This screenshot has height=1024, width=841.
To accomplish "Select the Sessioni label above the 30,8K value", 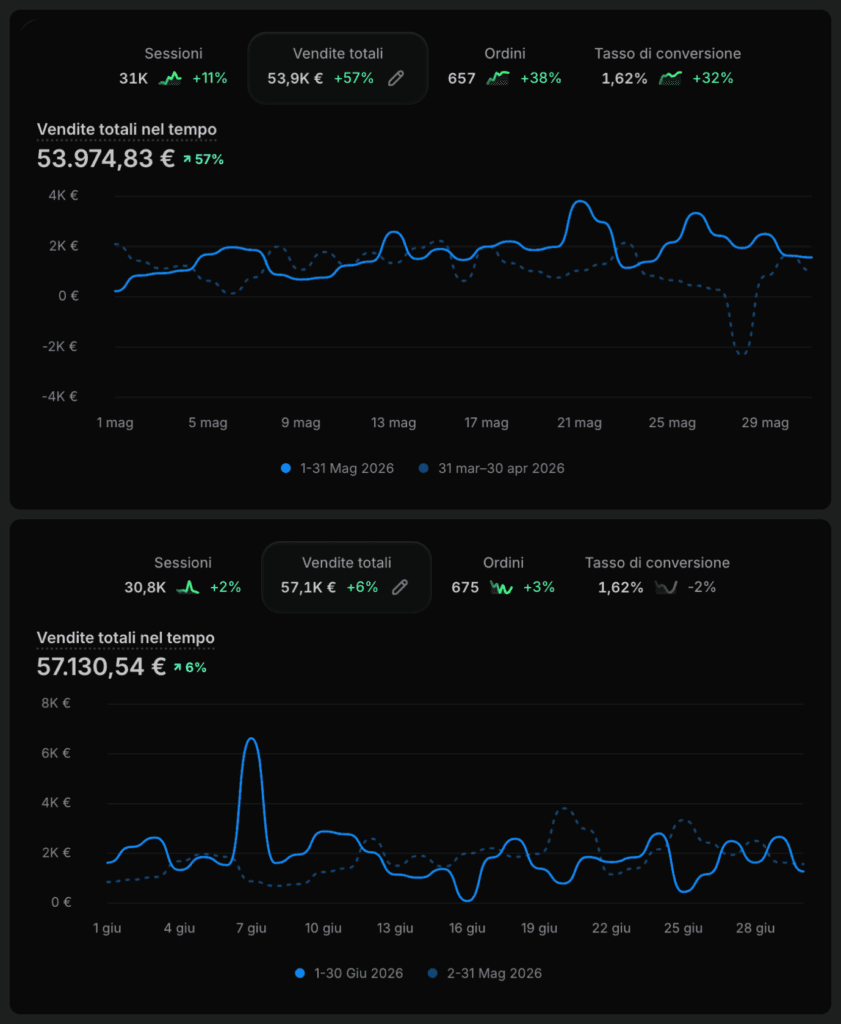I will point(183,562).
